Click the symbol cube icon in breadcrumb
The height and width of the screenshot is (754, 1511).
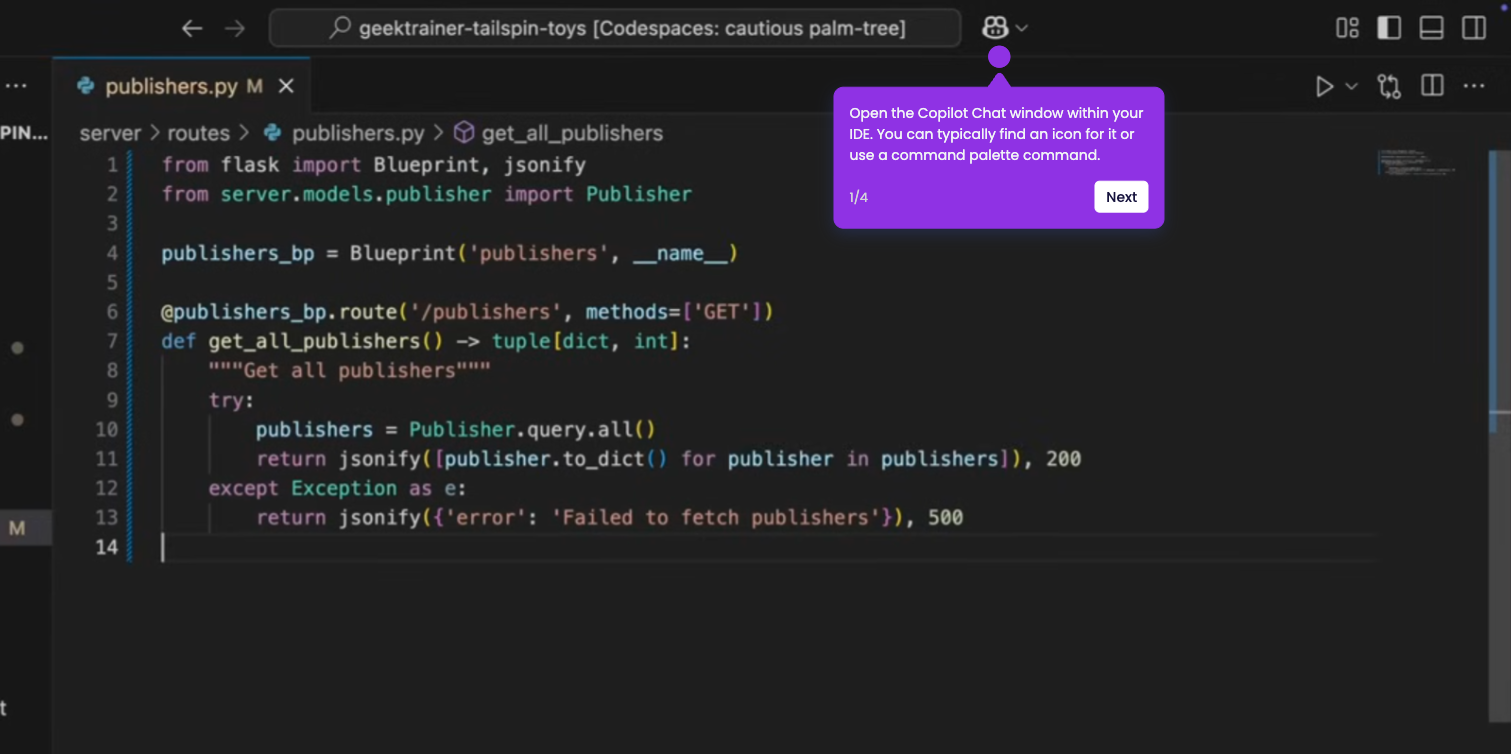pos(463,133)
